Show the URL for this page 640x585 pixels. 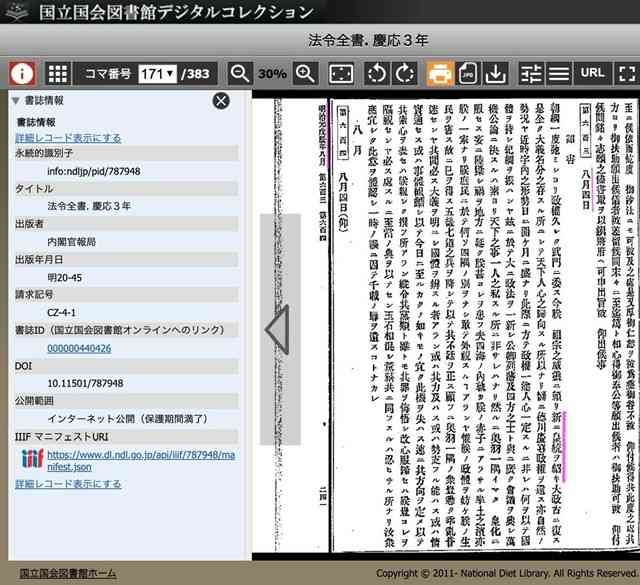pyautogui.click(x=592, y=74)
